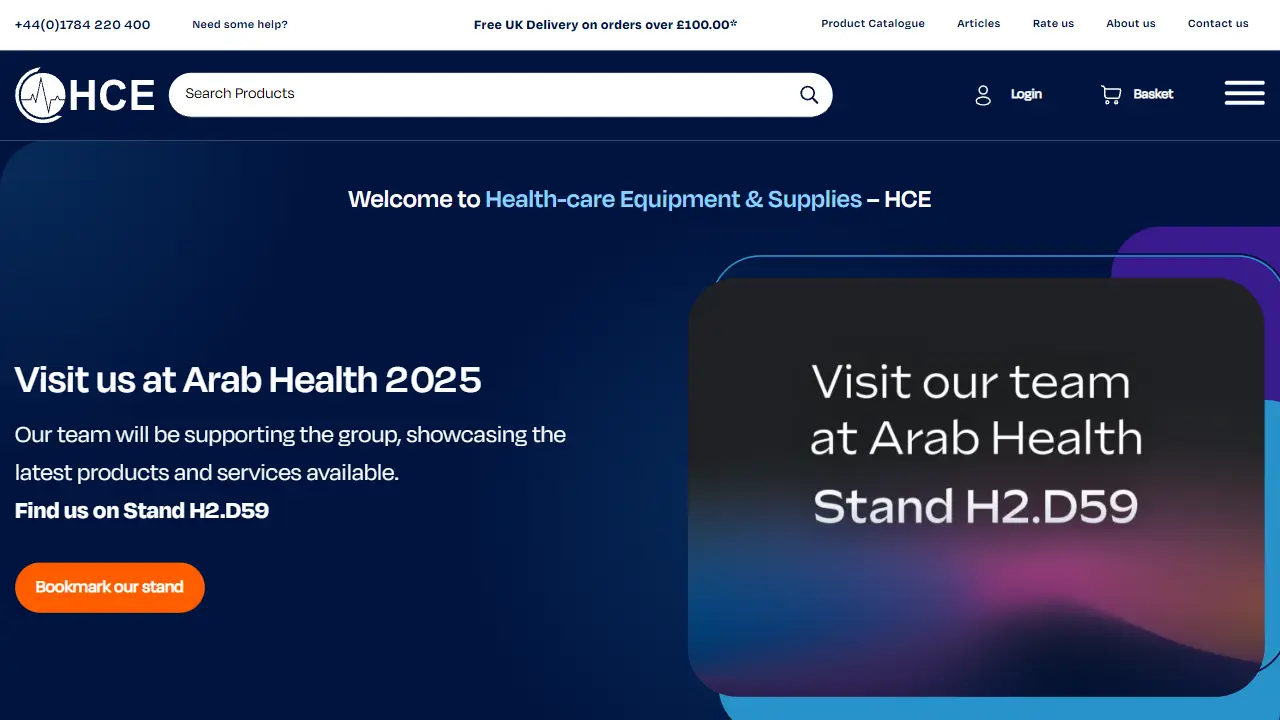Image resolution: width=1280 pixels, height=720 pixels.
Task: Focus the Search Products field
Action: pyautogui.click(x=500, y=94)
